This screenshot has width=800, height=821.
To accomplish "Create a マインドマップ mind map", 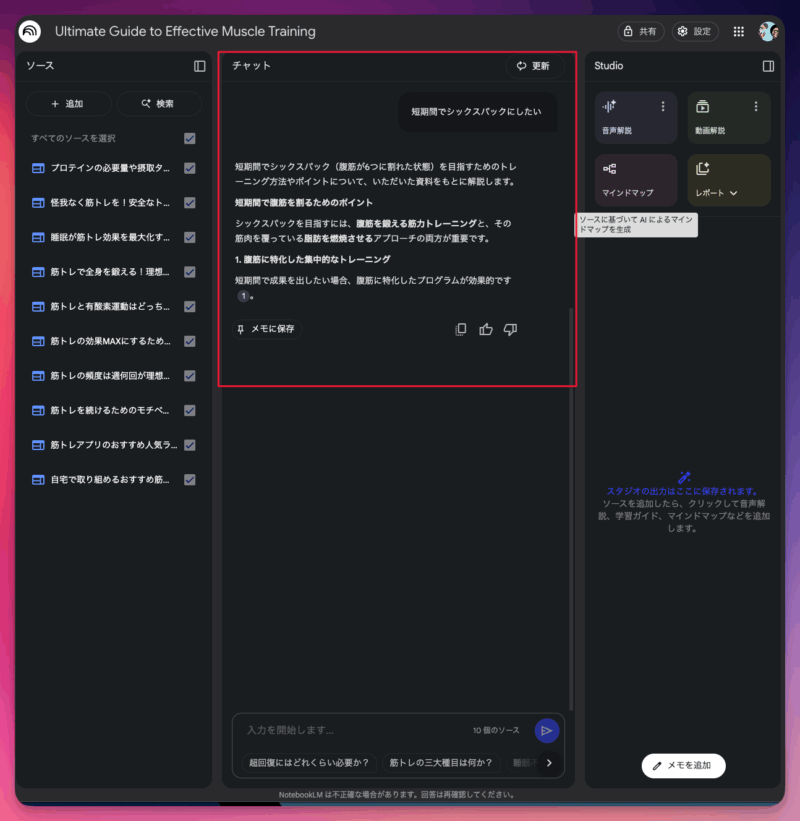I will tap(636, 180).
